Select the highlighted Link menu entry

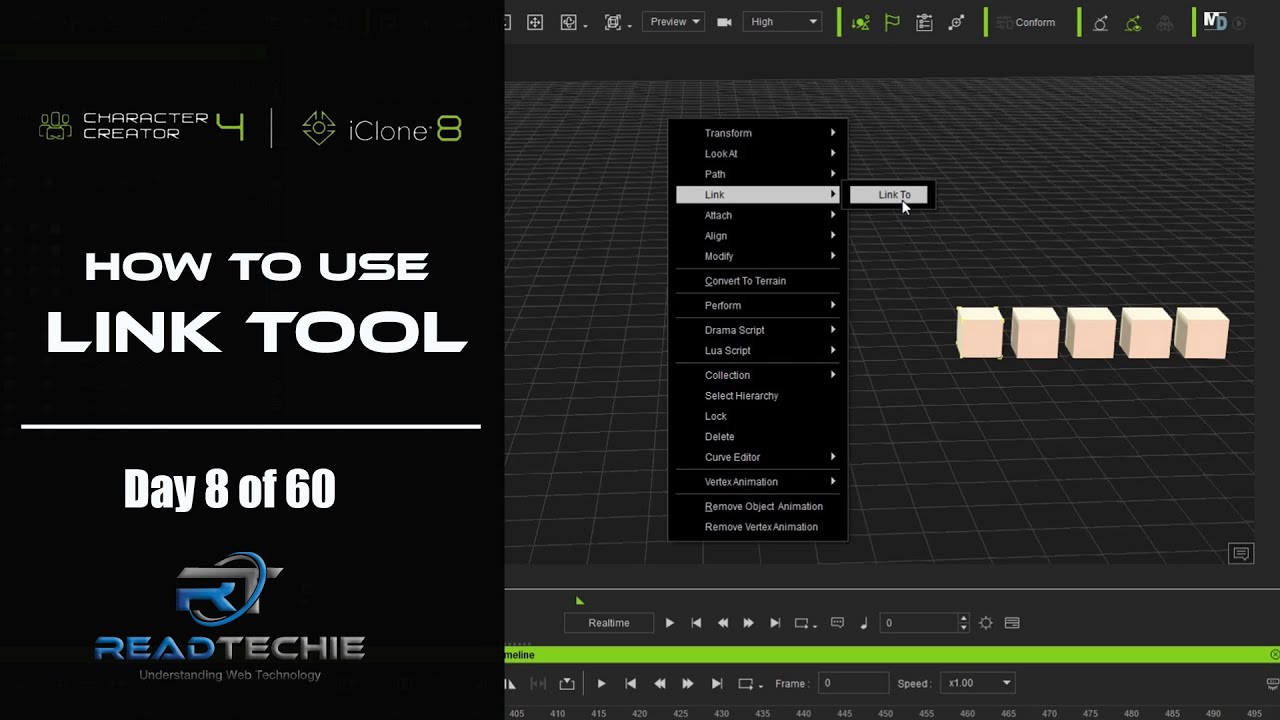[757, 195]
